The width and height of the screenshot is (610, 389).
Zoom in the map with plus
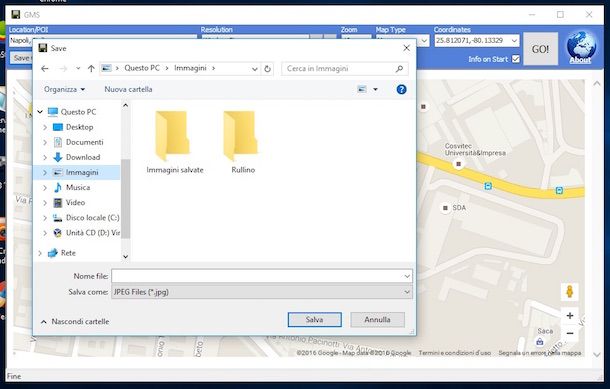click(x=570, y=315)
